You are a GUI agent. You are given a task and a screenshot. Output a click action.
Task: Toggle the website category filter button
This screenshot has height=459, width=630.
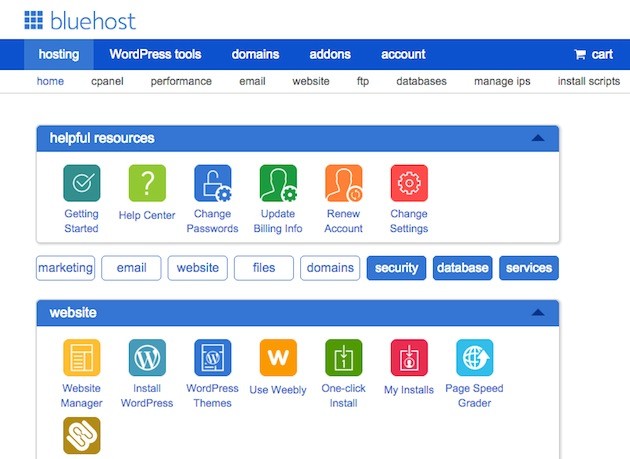click(x=198, y=268)
